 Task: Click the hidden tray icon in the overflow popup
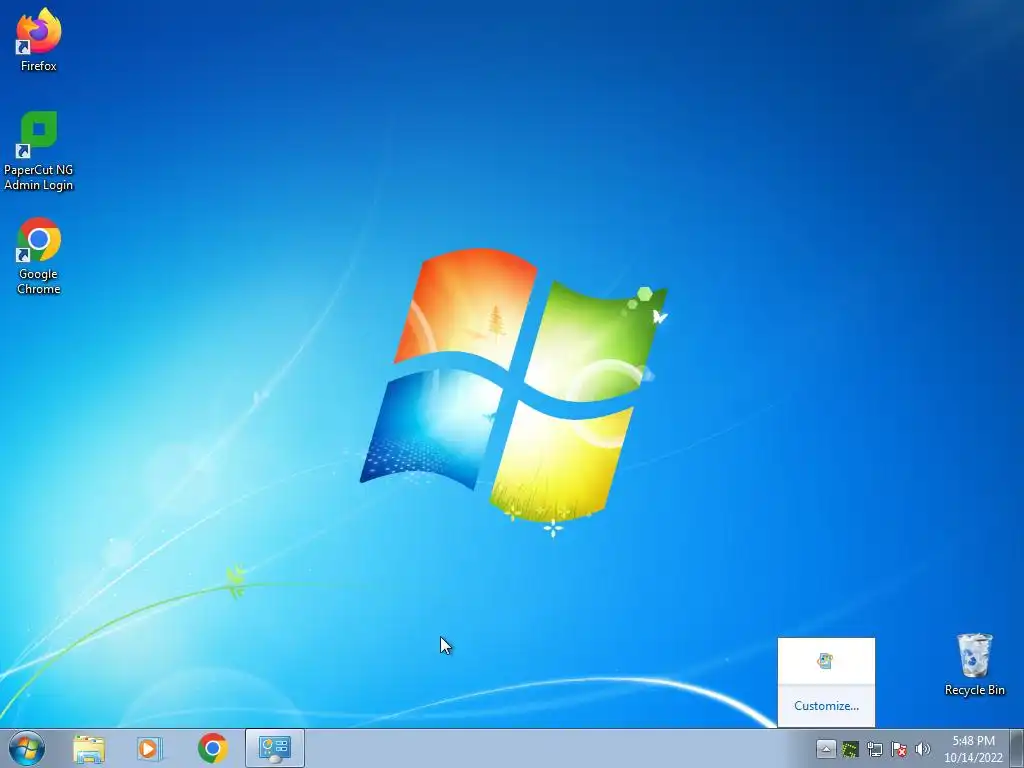[825, 661]
